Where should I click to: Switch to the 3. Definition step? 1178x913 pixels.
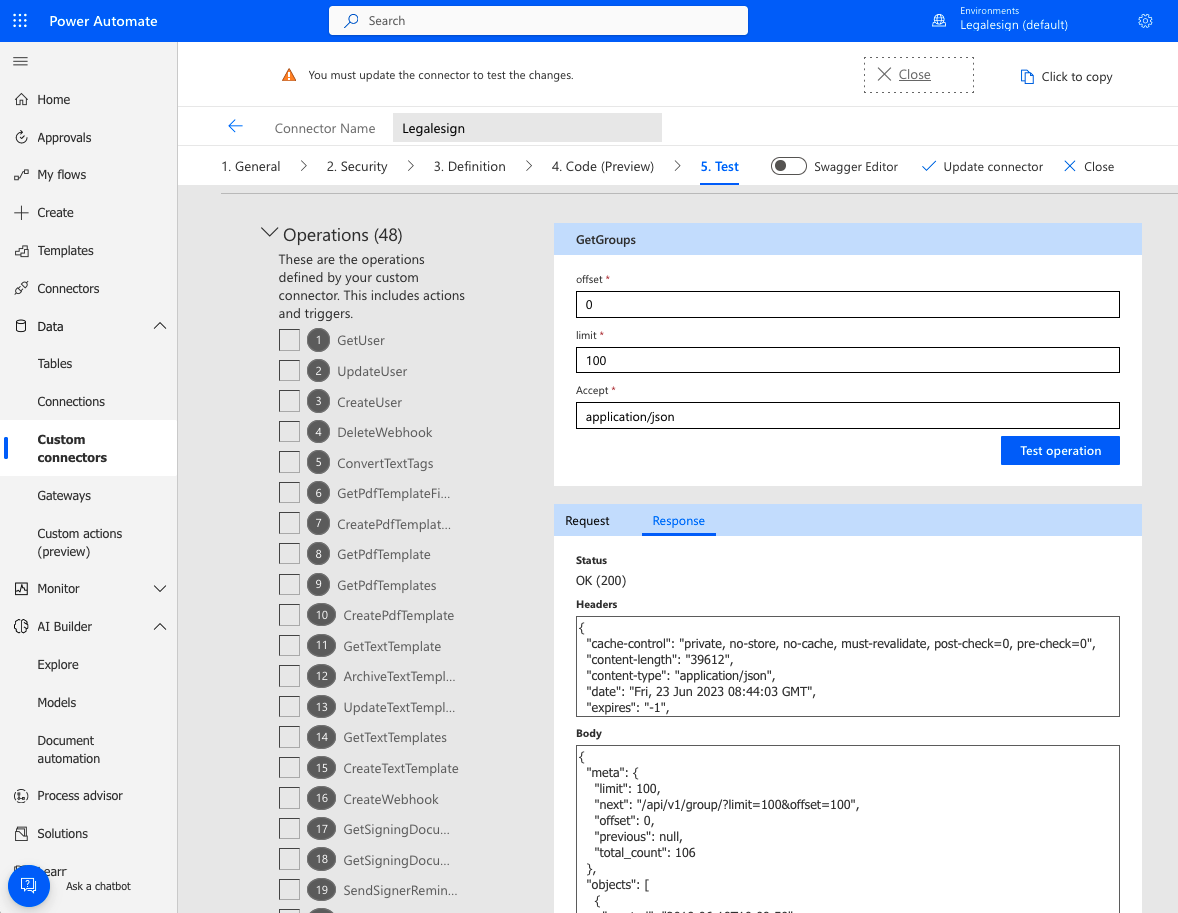pyautogui.click(x=470, y=167)
